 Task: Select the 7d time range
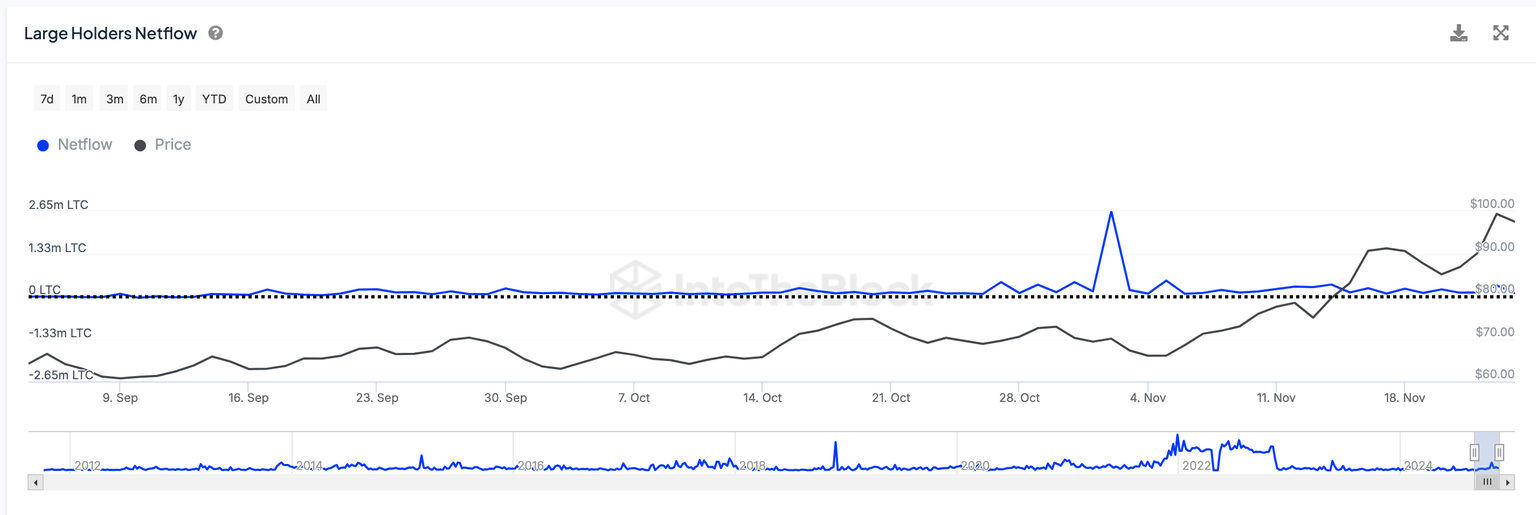coord(46,99)
